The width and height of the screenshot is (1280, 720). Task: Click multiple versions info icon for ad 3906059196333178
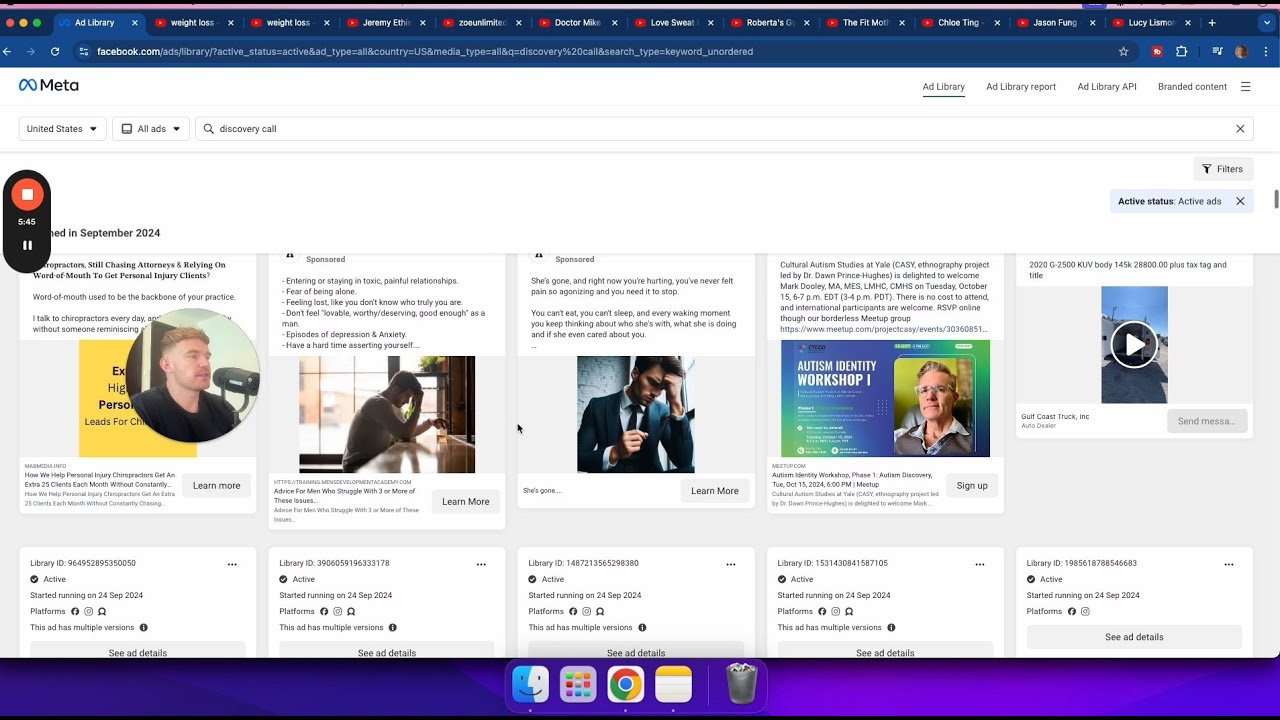click(x=392, y=628)
